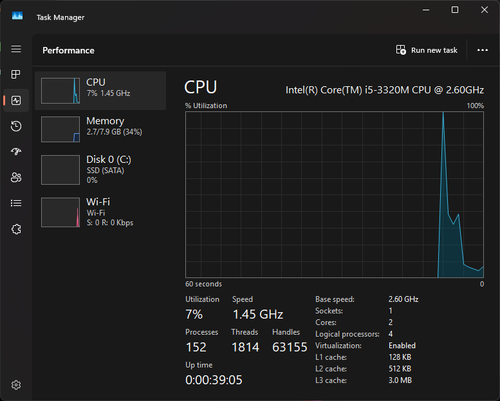Viewport: 500px width, 401px height.
Task: Open the Services page icon
Action: click(x=16, y=229)
